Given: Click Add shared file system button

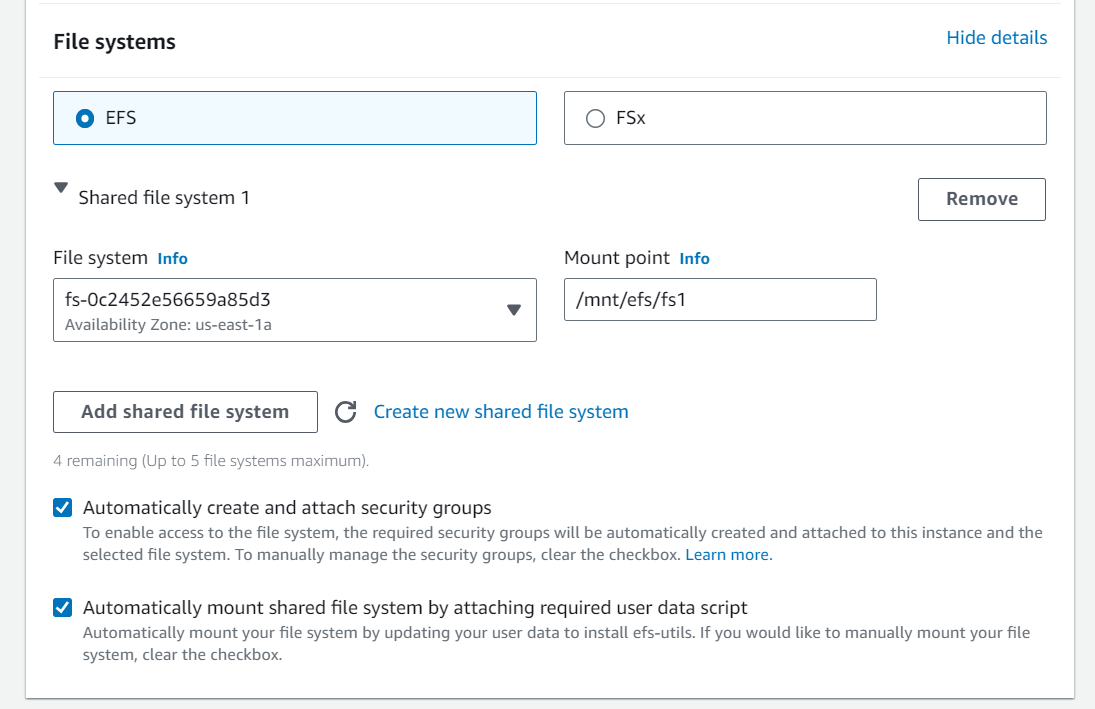Looking at the screenshot, I should (185, 412).
